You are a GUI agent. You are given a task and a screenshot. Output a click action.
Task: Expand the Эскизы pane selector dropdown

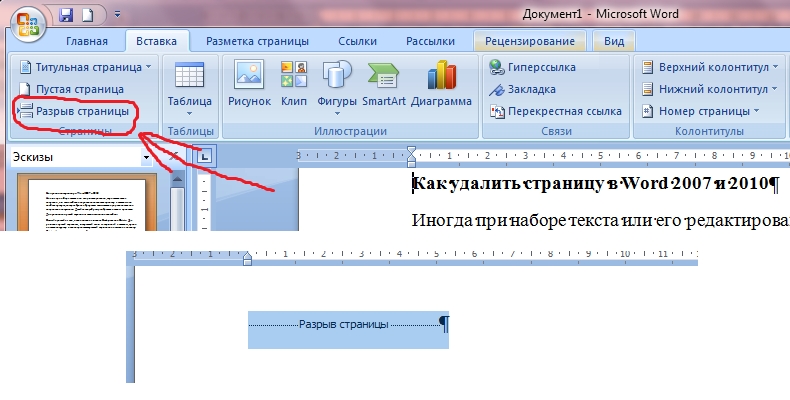click(x=146, y=157)
